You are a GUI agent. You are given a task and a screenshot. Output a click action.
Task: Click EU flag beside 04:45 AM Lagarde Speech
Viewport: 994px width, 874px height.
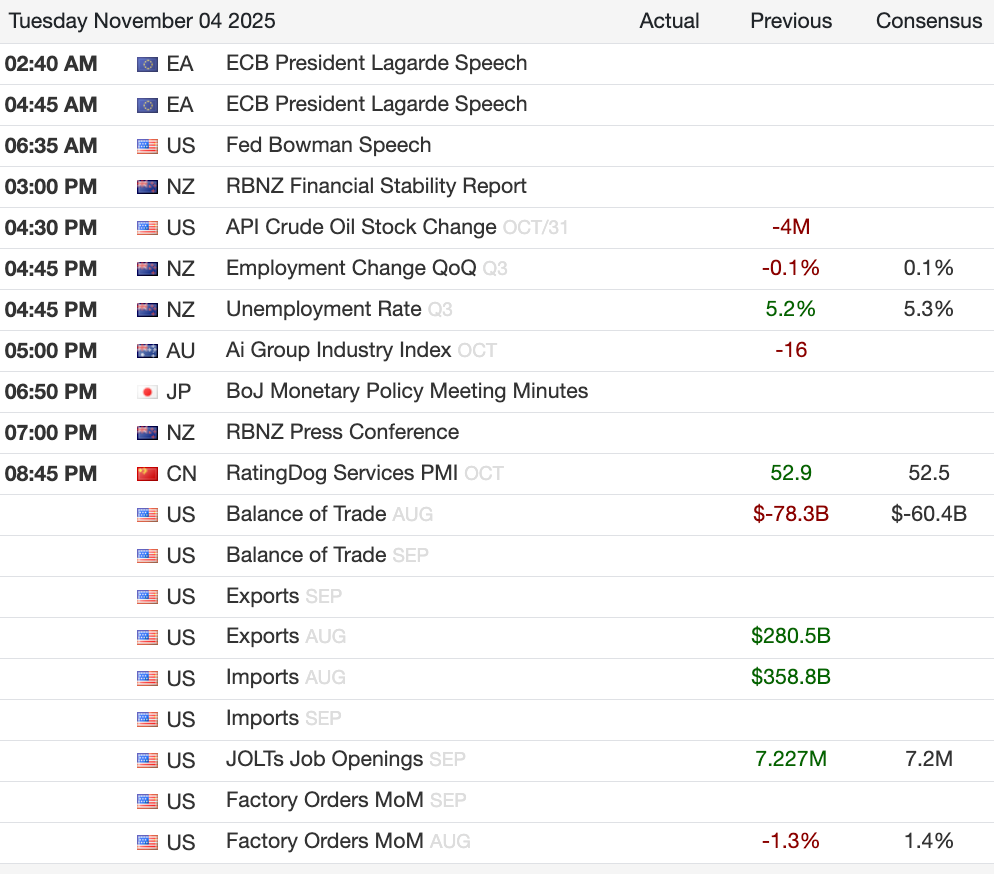pyautogui.click(x=147, y=105)
